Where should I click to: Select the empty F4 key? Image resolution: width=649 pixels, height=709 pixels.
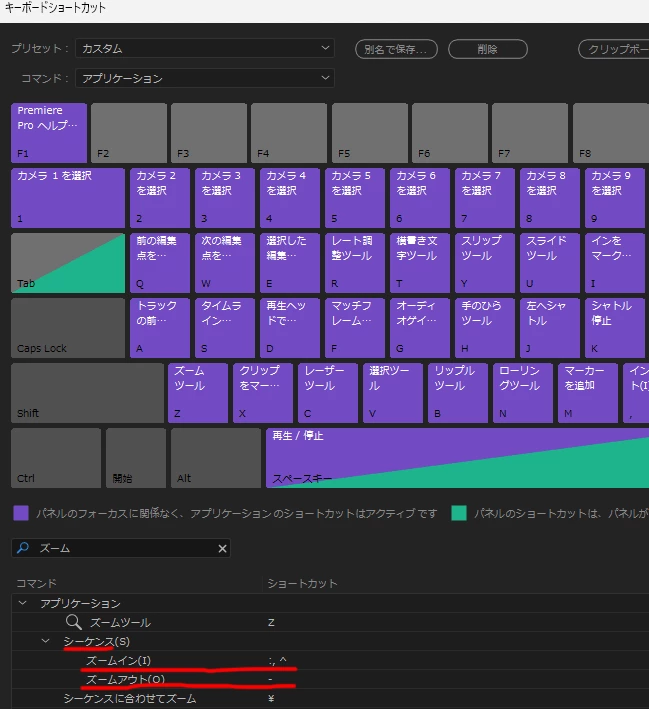pos(289,133)
